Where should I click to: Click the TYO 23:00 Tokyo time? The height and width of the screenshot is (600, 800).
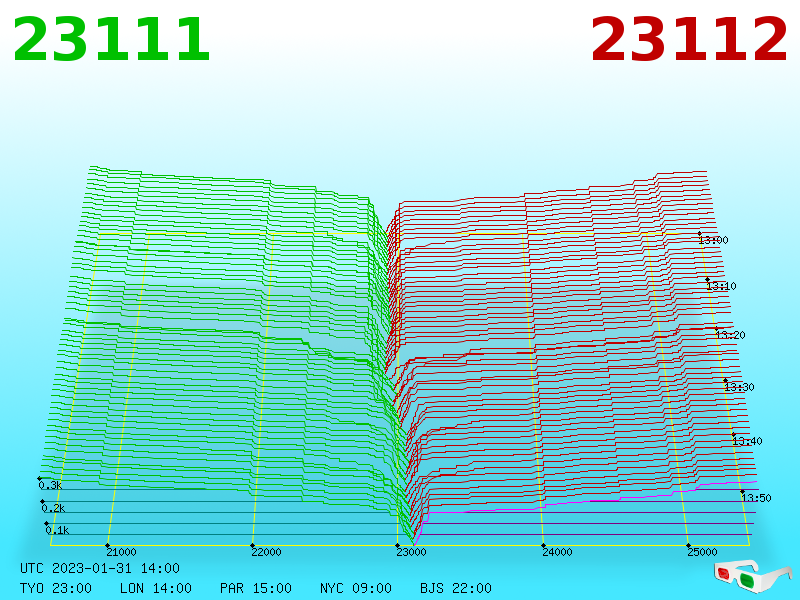[x=56, y=588]
